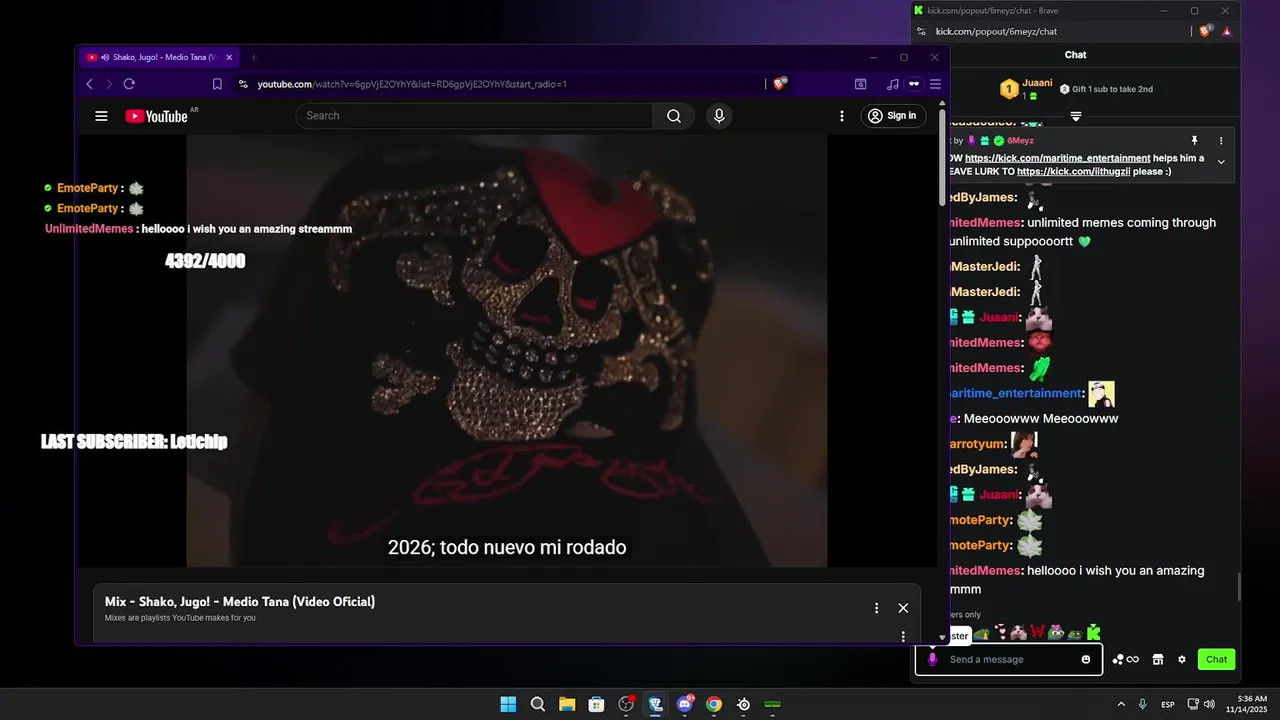Open site settings icon beside YouTube URL
The height and width of the screenshot is (720, 1280).
(x=243, y=84)
